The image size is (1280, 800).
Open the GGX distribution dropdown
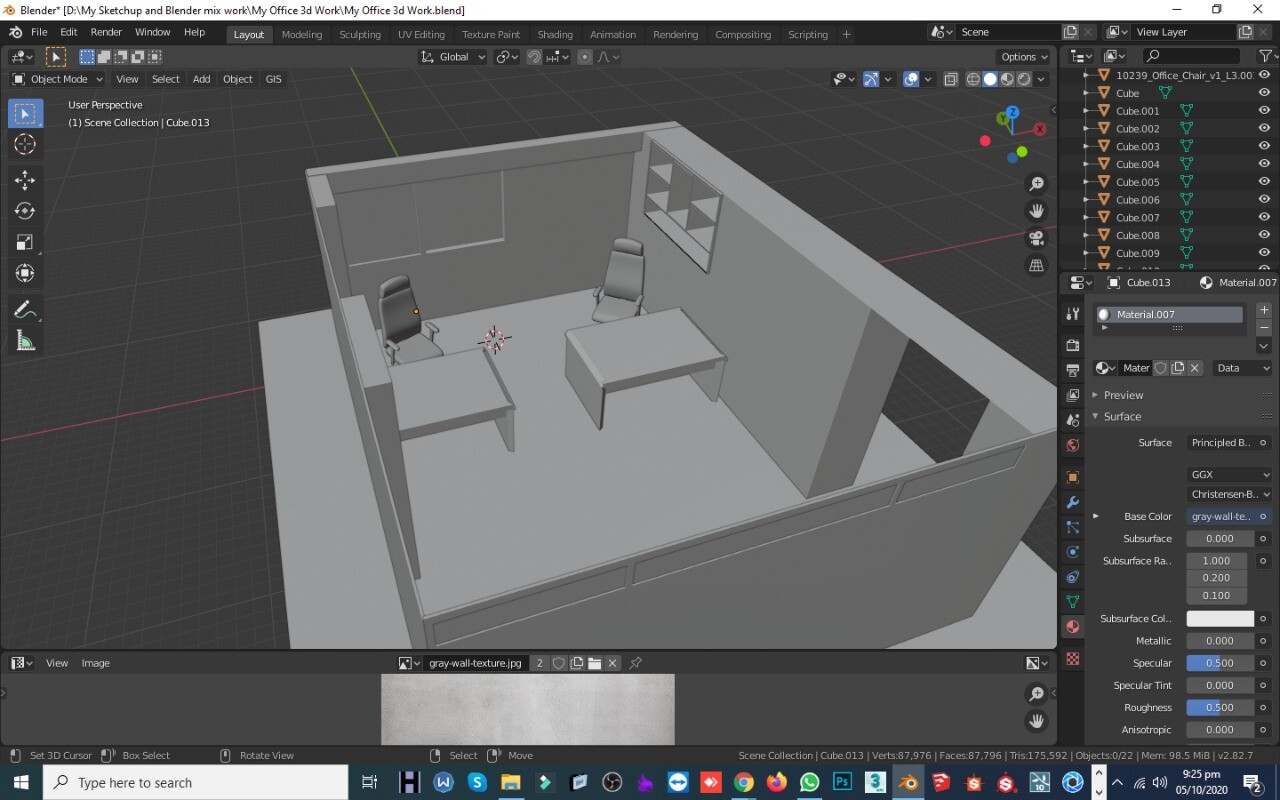click(1229, 474)
